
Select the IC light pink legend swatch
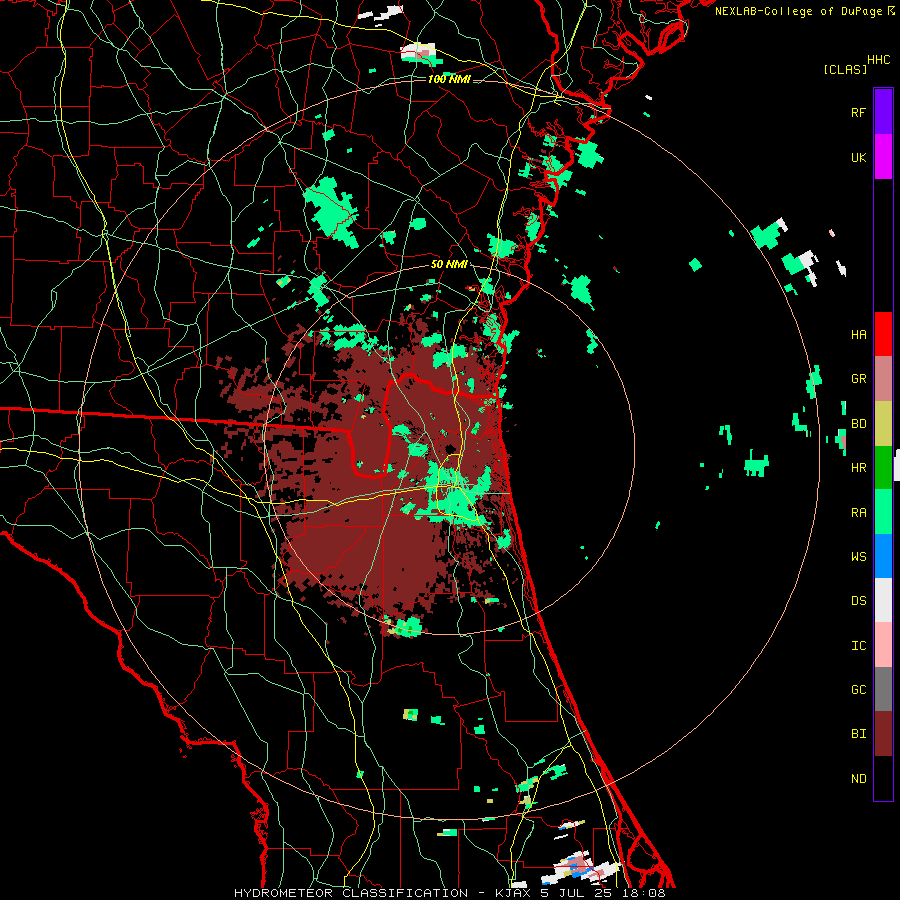[883, 645]
